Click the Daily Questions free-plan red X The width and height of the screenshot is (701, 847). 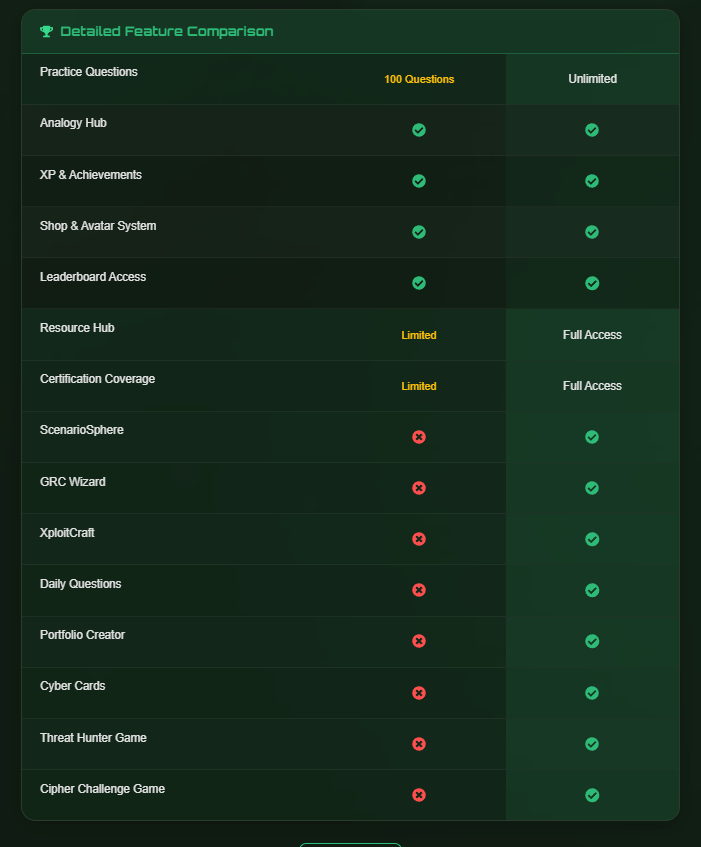(x=419, y=590)
